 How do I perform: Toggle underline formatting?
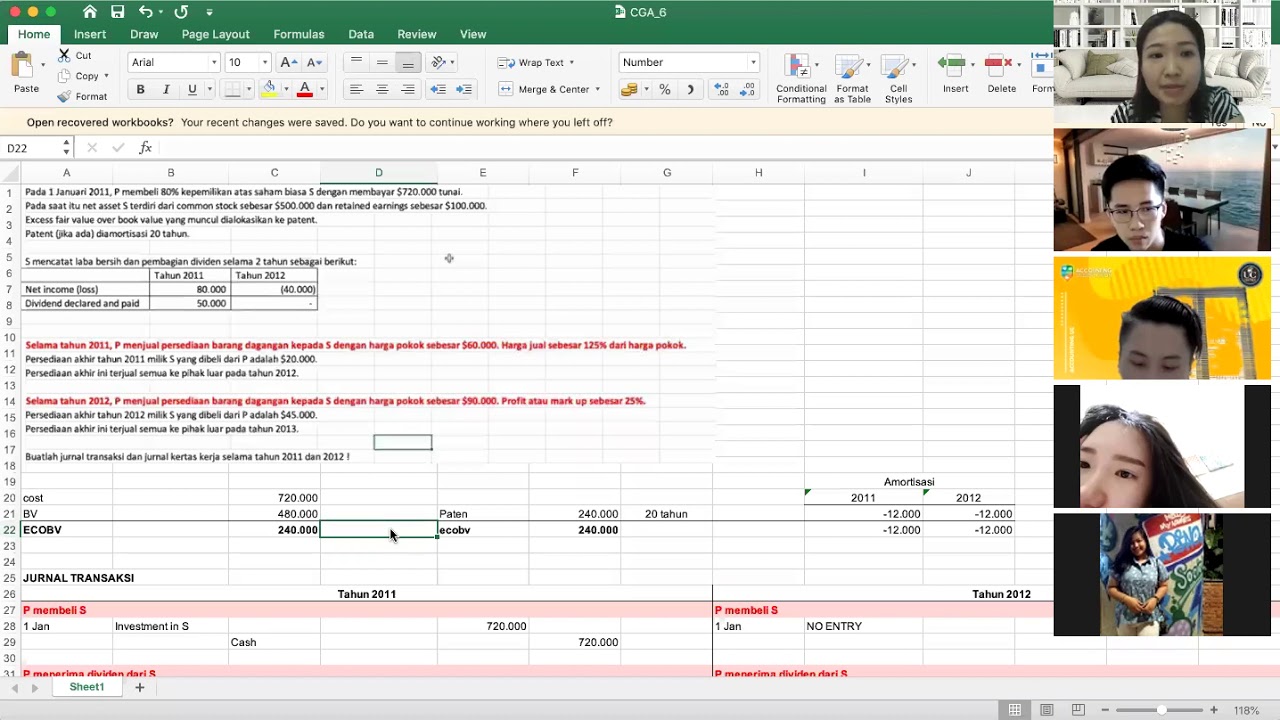click(192, 89)
